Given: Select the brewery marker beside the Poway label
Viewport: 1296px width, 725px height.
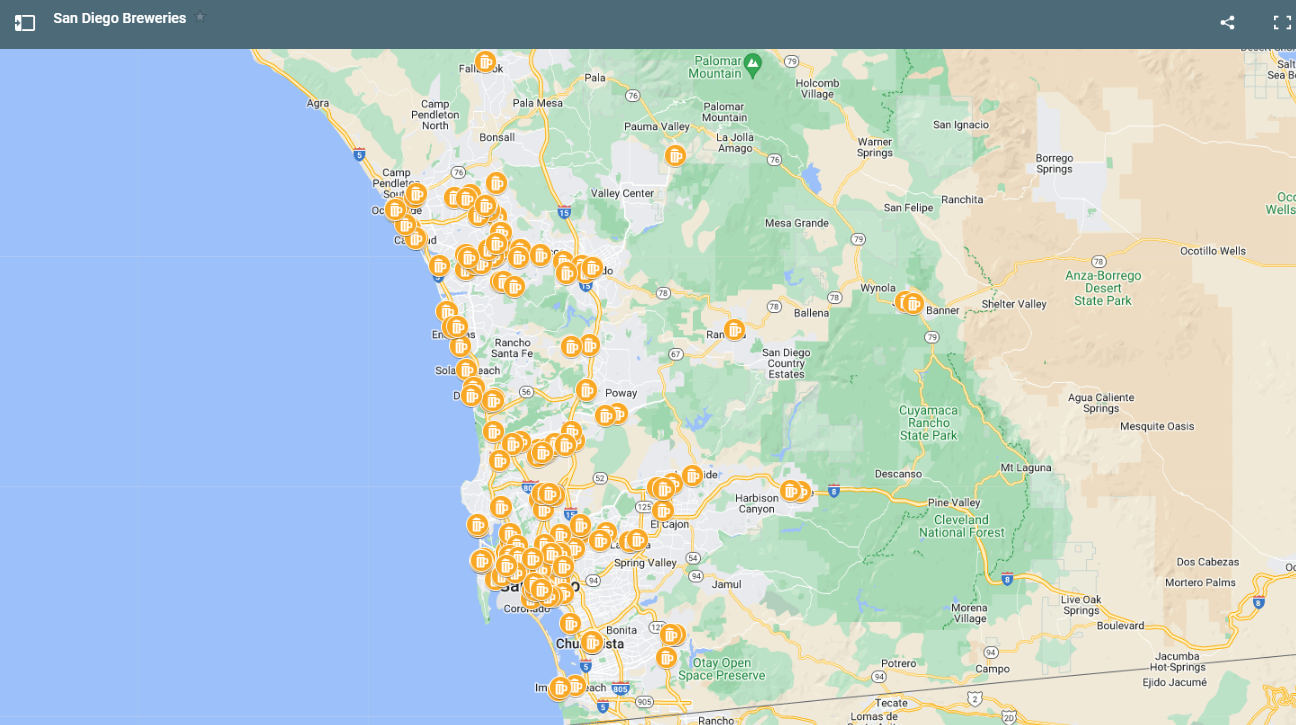Looking at the screenshot, I should point(586,390).
